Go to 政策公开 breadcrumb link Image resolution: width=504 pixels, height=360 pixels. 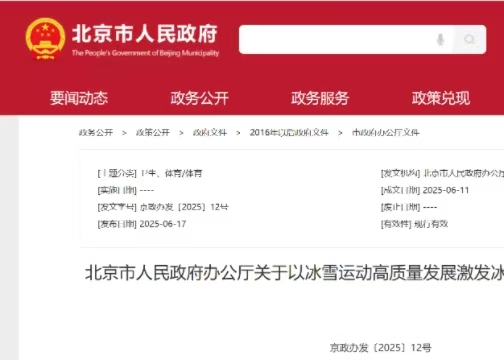[153, 133]
